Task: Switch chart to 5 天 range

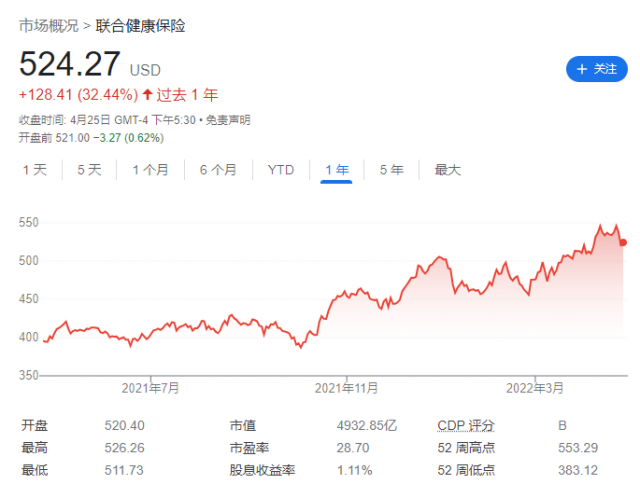Action: [89, 170]
